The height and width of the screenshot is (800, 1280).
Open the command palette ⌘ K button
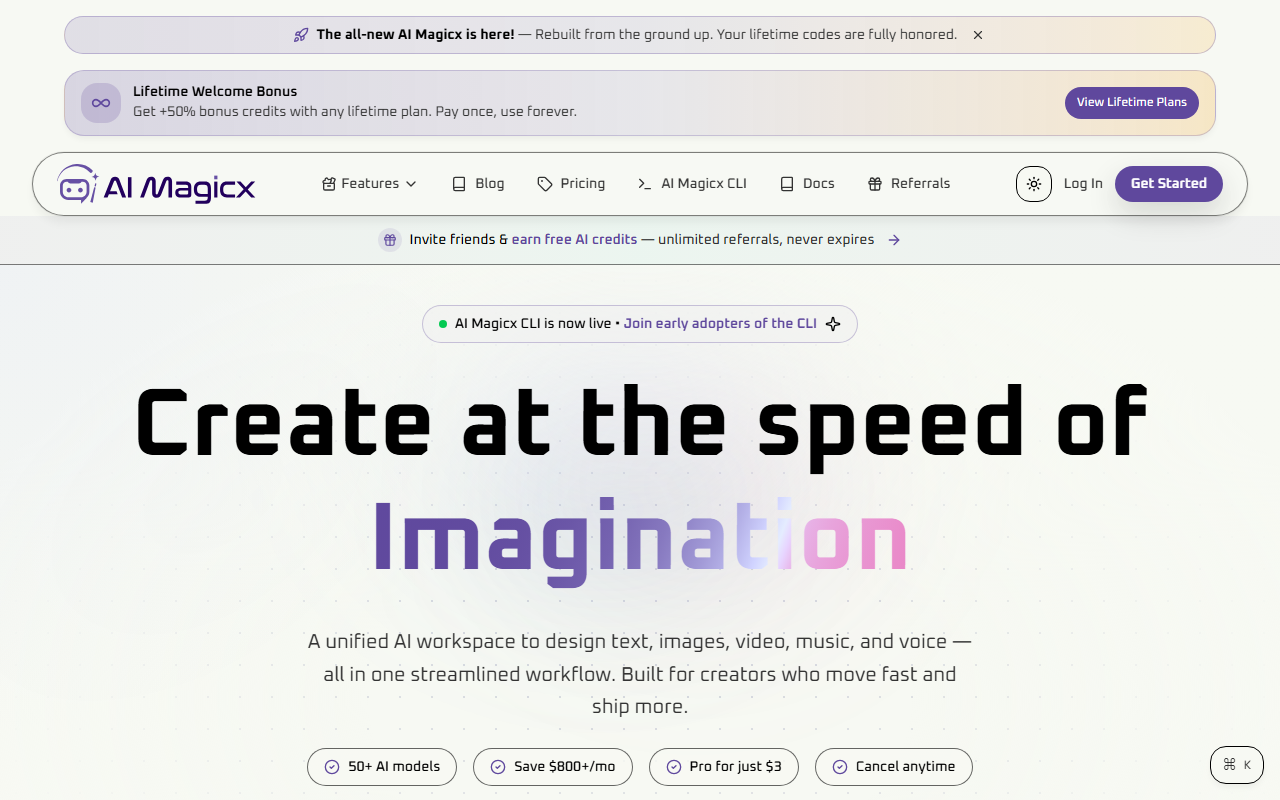(x=1237, y=765)
